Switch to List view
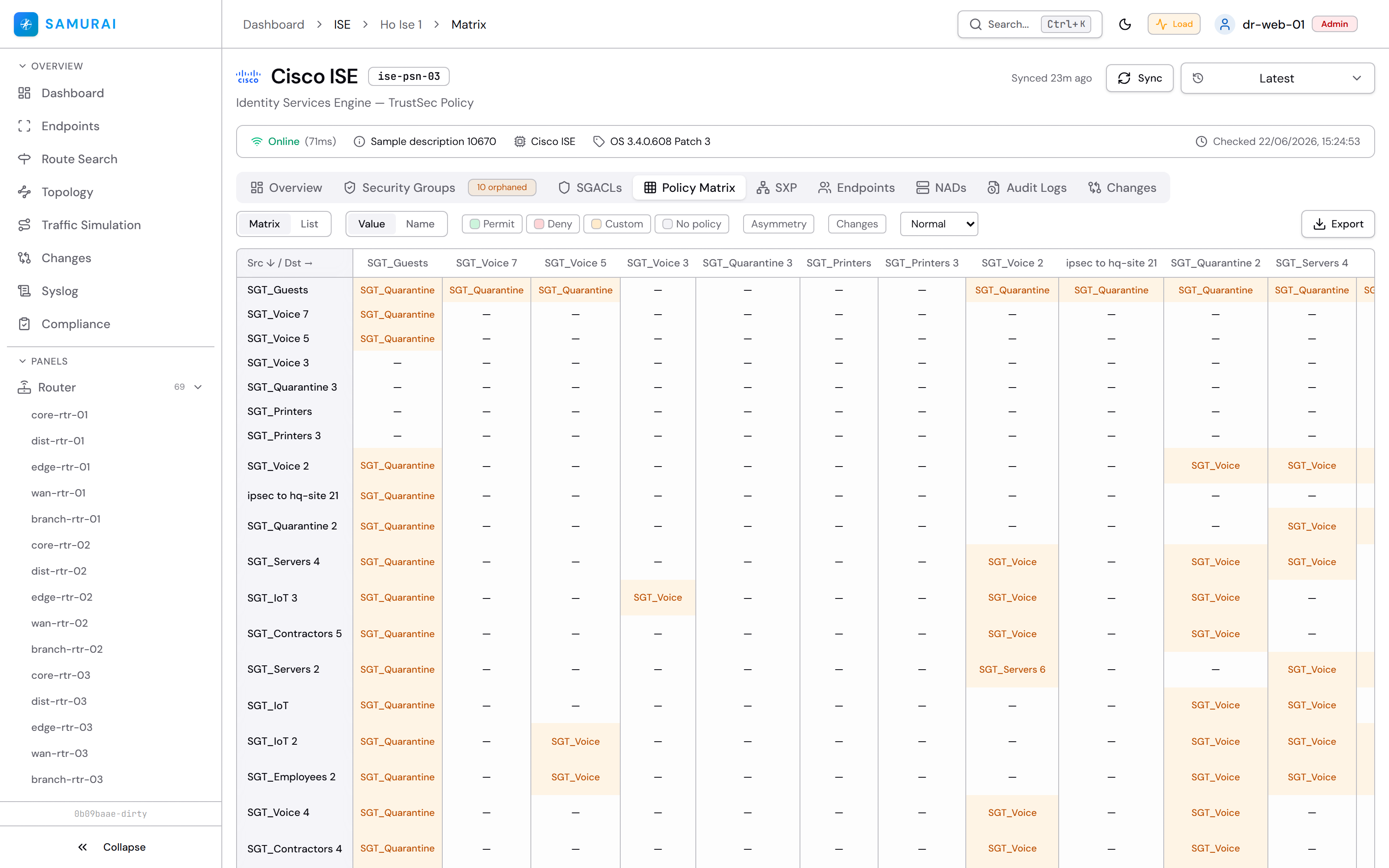The width and height of the screenshot is (1389, 868). [309, 224]
